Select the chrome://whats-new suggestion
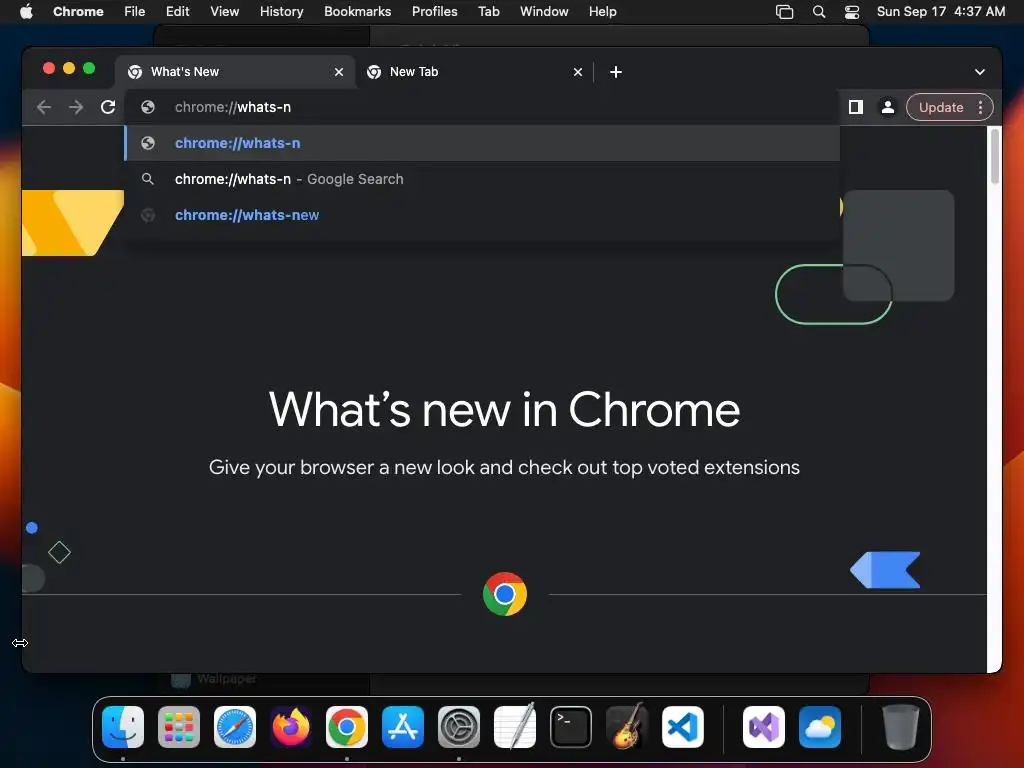This screenshot has height=768, width=1024. tap(482, 215)
